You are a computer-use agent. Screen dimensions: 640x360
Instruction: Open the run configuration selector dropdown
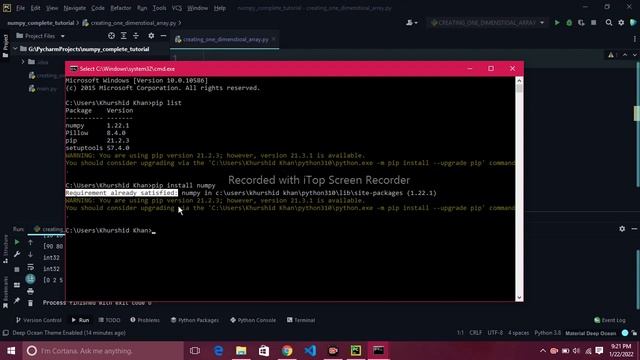point(487,23)
